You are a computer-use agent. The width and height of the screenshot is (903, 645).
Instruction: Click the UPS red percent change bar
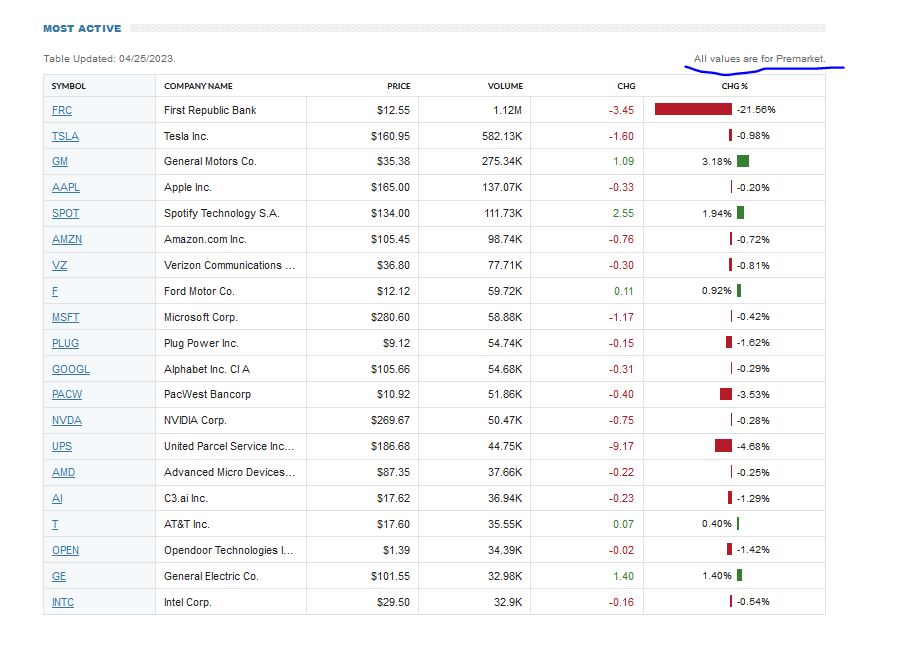[723, 446]
